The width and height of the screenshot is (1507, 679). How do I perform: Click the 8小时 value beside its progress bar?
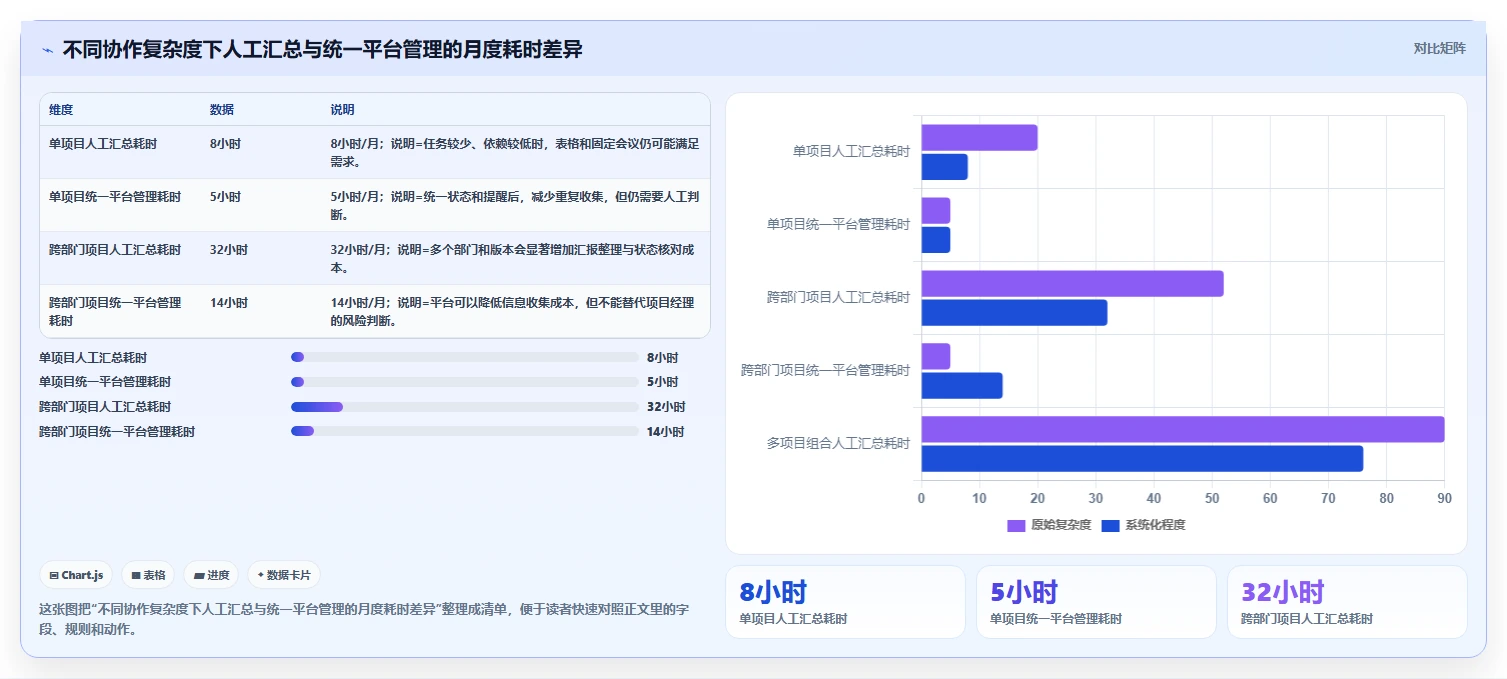coord(662,357)
